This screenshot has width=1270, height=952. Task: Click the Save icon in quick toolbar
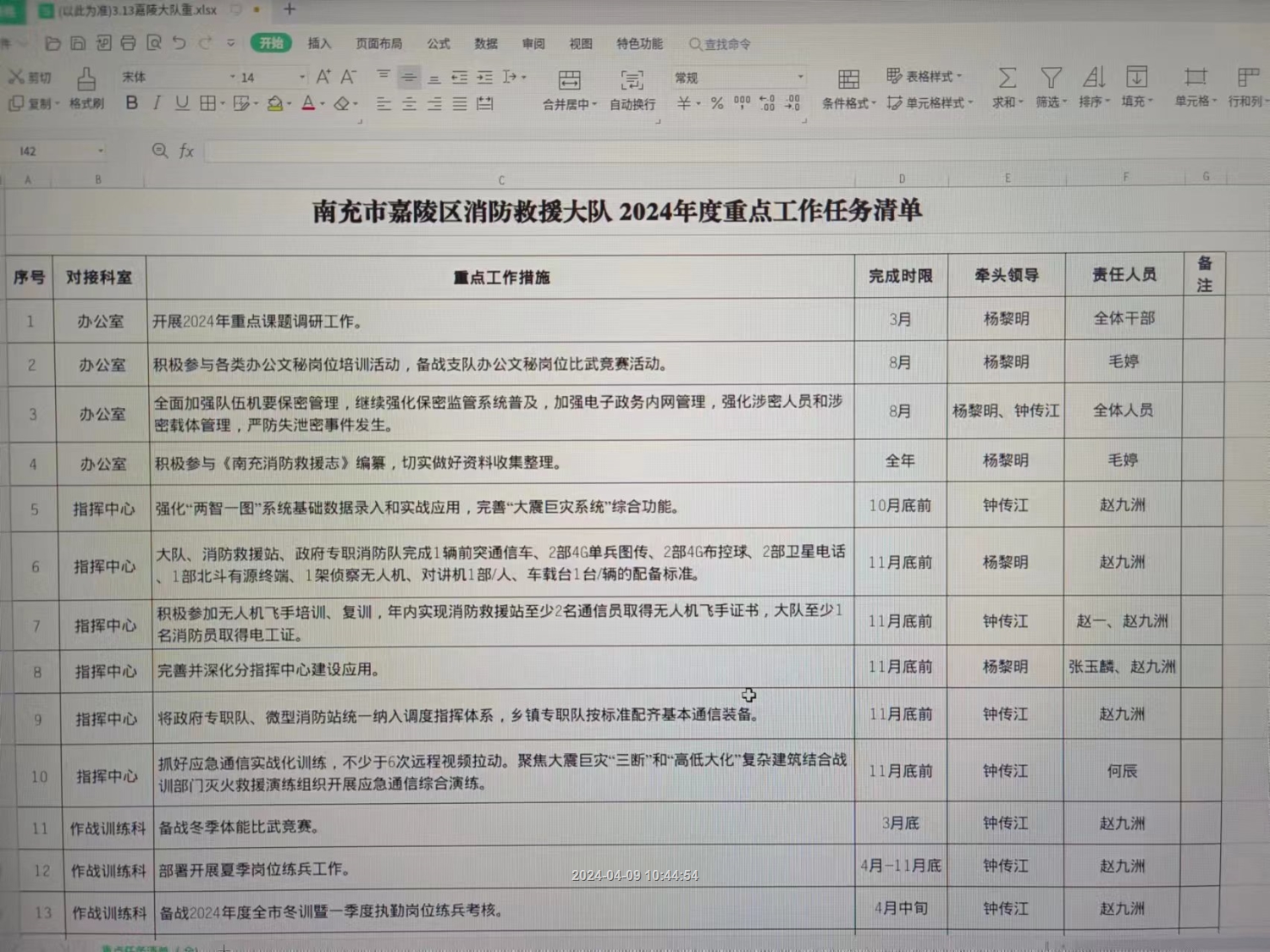pos(78,43)
